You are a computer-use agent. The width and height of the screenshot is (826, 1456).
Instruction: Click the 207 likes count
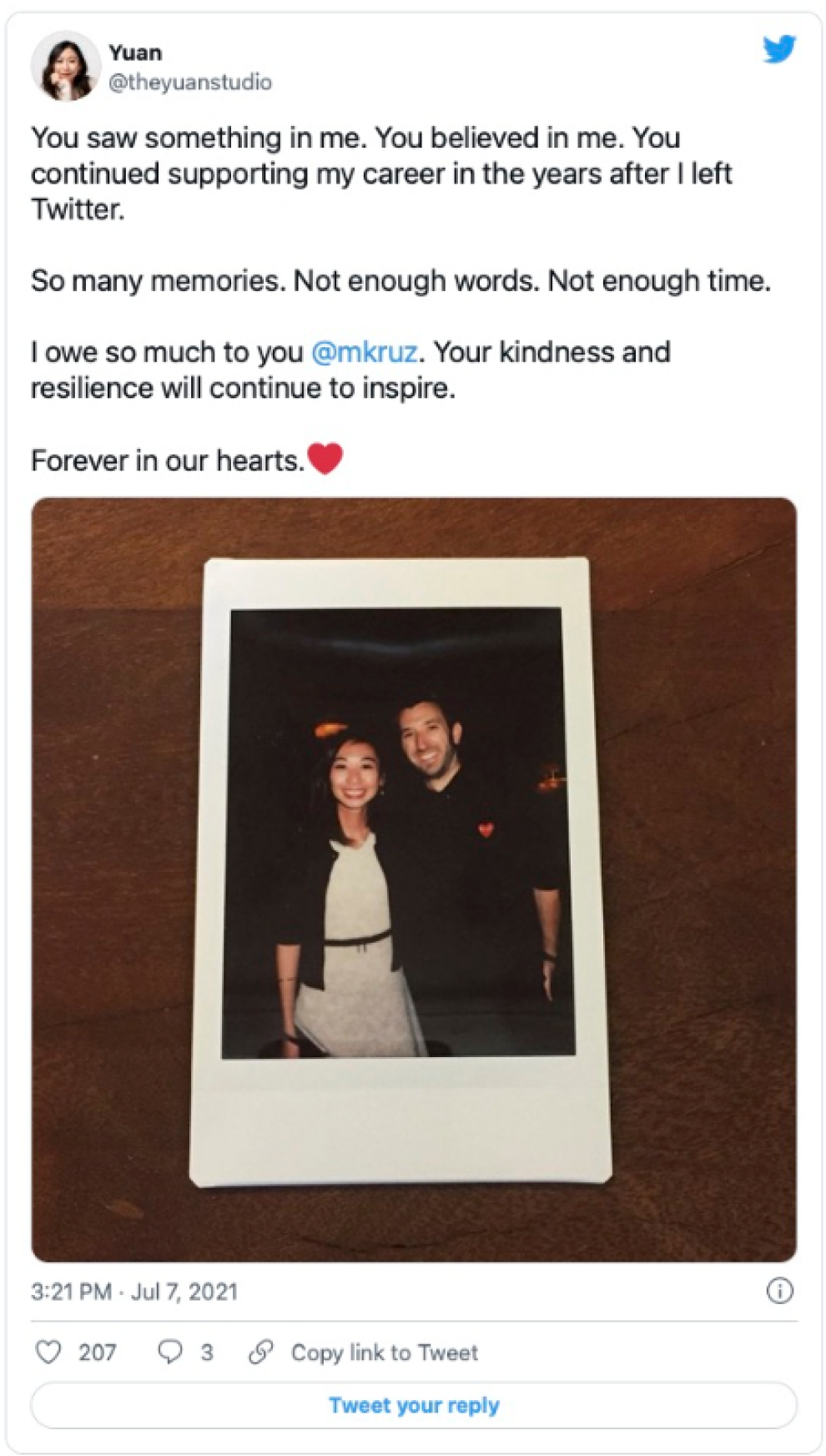pos(98,1353)
